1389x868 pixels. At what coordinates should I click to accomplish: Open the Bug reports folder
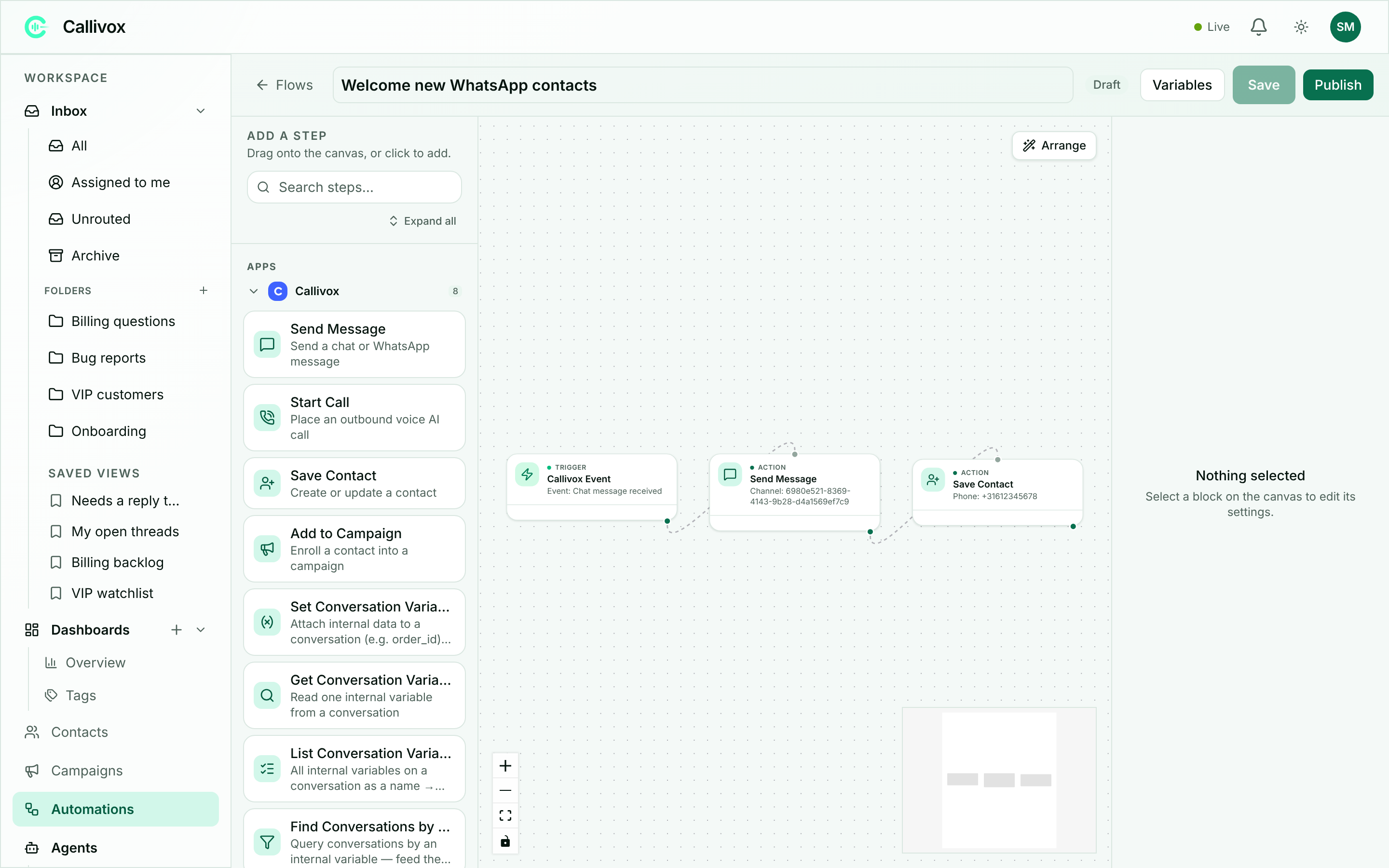pos(97,358)
